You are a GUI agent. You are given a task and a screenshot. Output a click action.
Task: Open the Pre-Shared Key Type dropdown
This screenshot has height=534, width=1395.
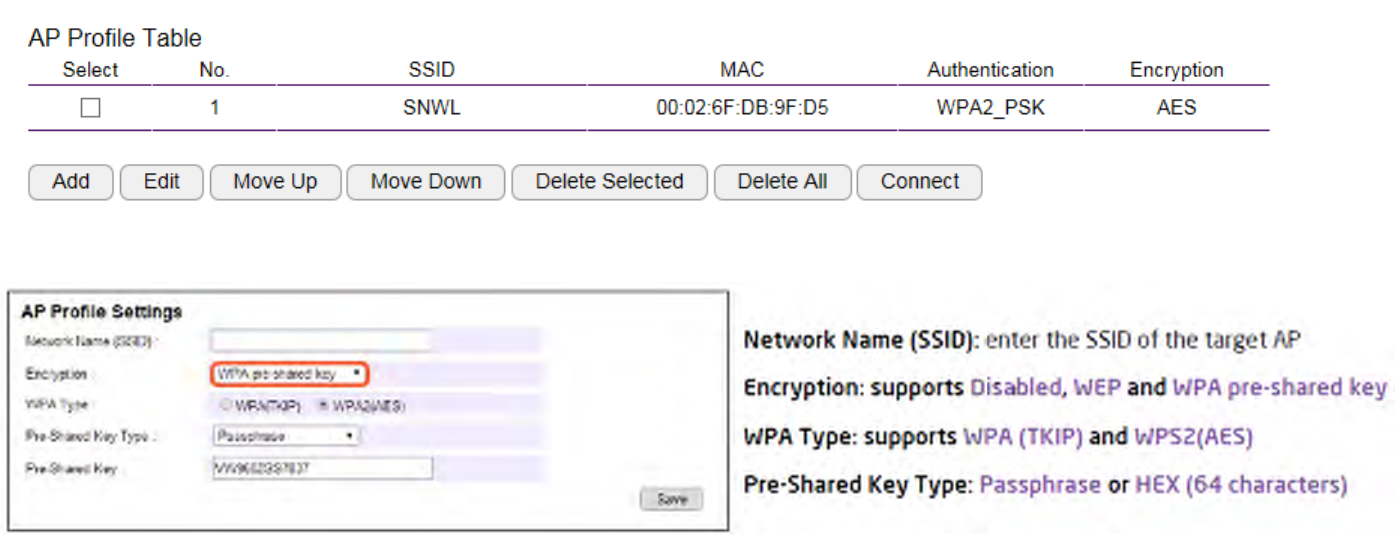point(286,436)
